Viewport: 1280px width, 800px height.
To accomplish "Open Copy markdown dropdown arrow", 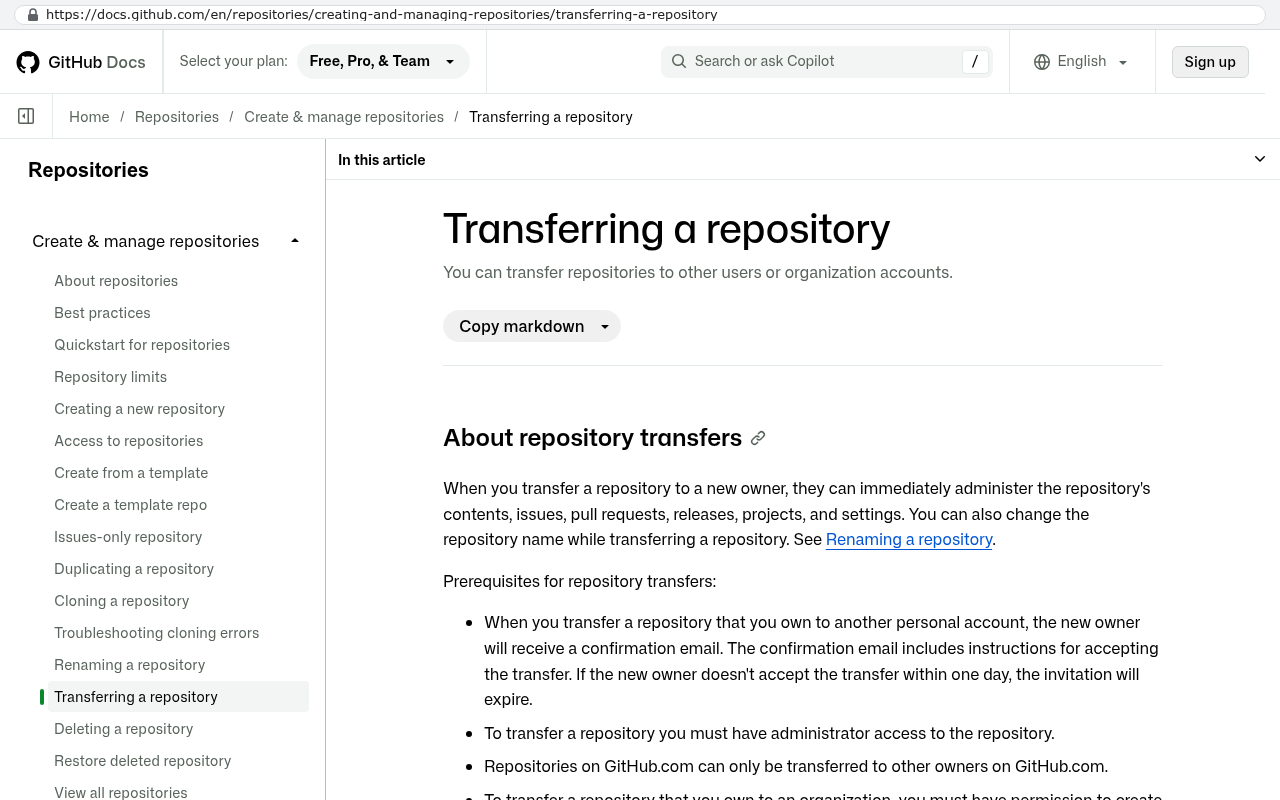I will [605, 326].
